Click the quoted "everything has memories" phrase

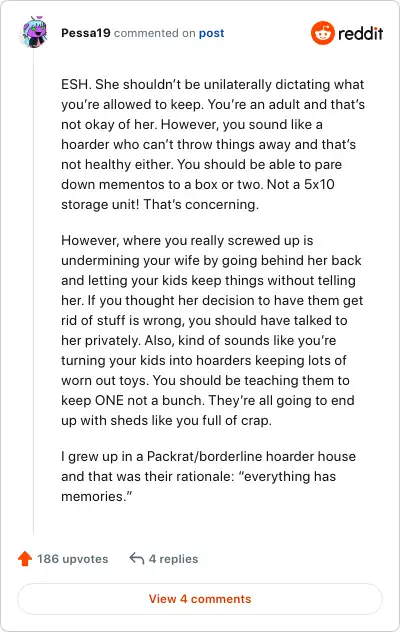coord(198,486)
